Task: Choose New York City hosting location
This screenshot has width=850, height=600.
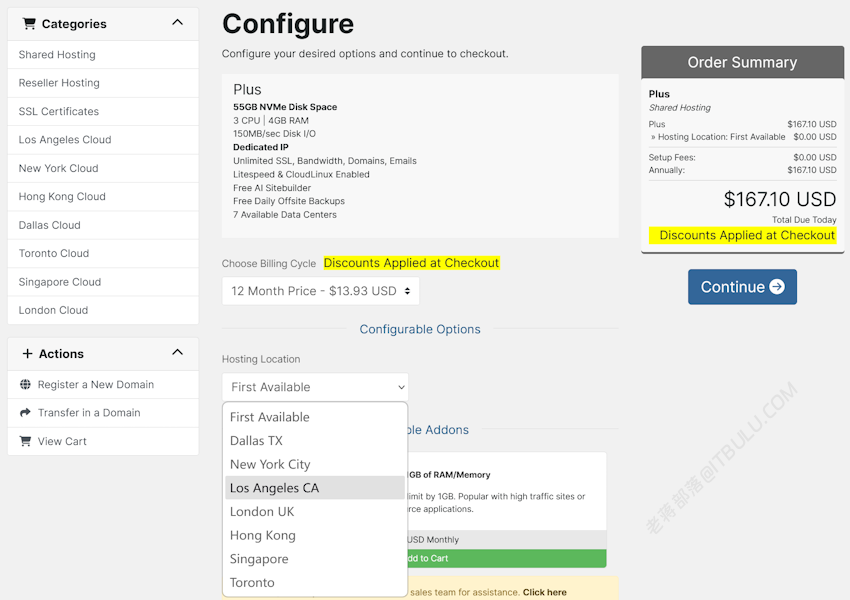Action: pyautogui.click(x=315, y=464)
